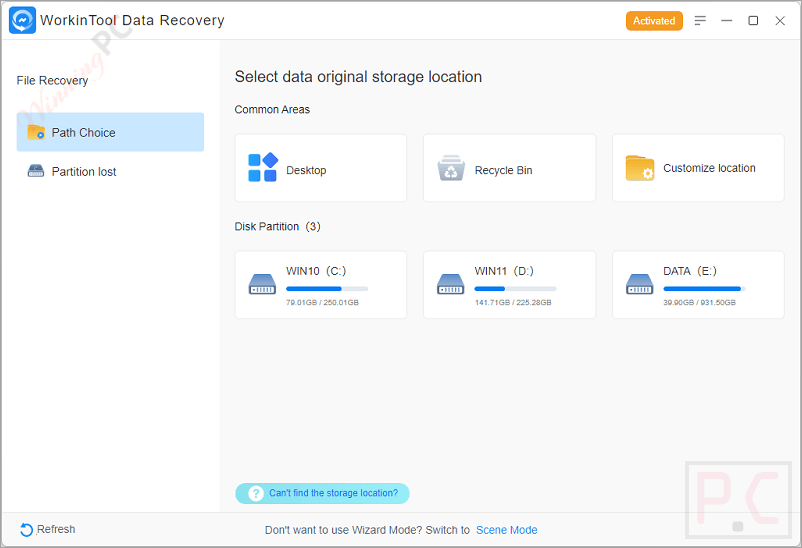Image resolution: width=802 pixels, height=548 pixels.
Task: Click the DATA (E:) usage bar
Action: coord(704,289)
